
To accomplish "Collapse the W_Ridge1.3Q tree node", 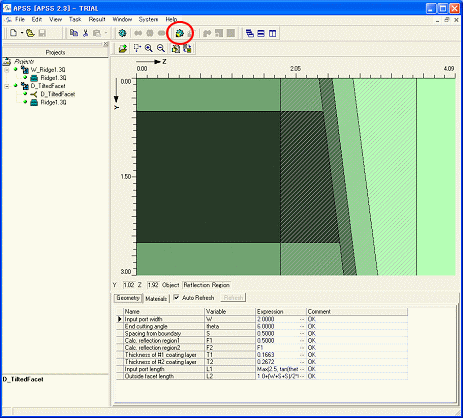I will 7,70.
